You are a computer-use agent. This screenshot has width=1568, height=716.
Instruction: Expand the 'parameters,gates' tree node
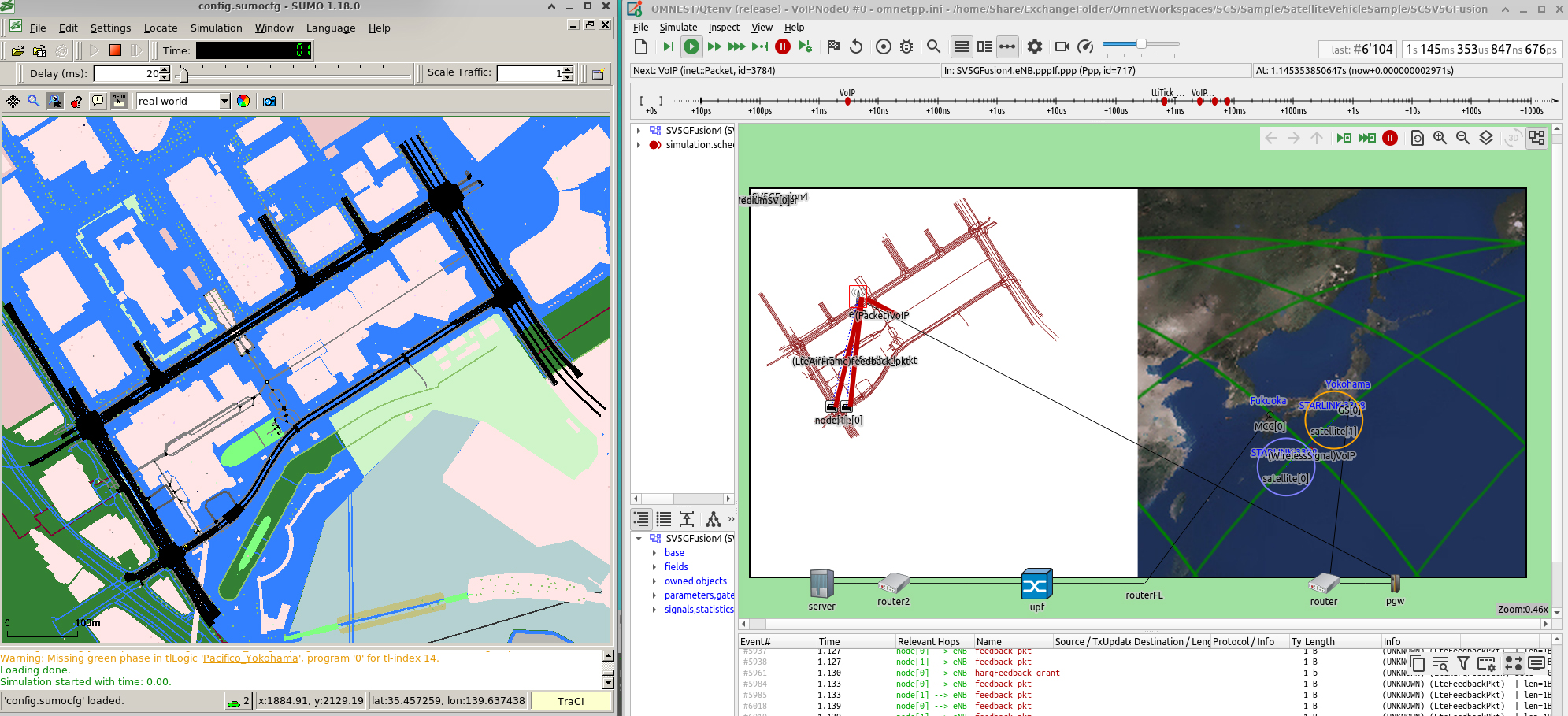pos(654,595)
